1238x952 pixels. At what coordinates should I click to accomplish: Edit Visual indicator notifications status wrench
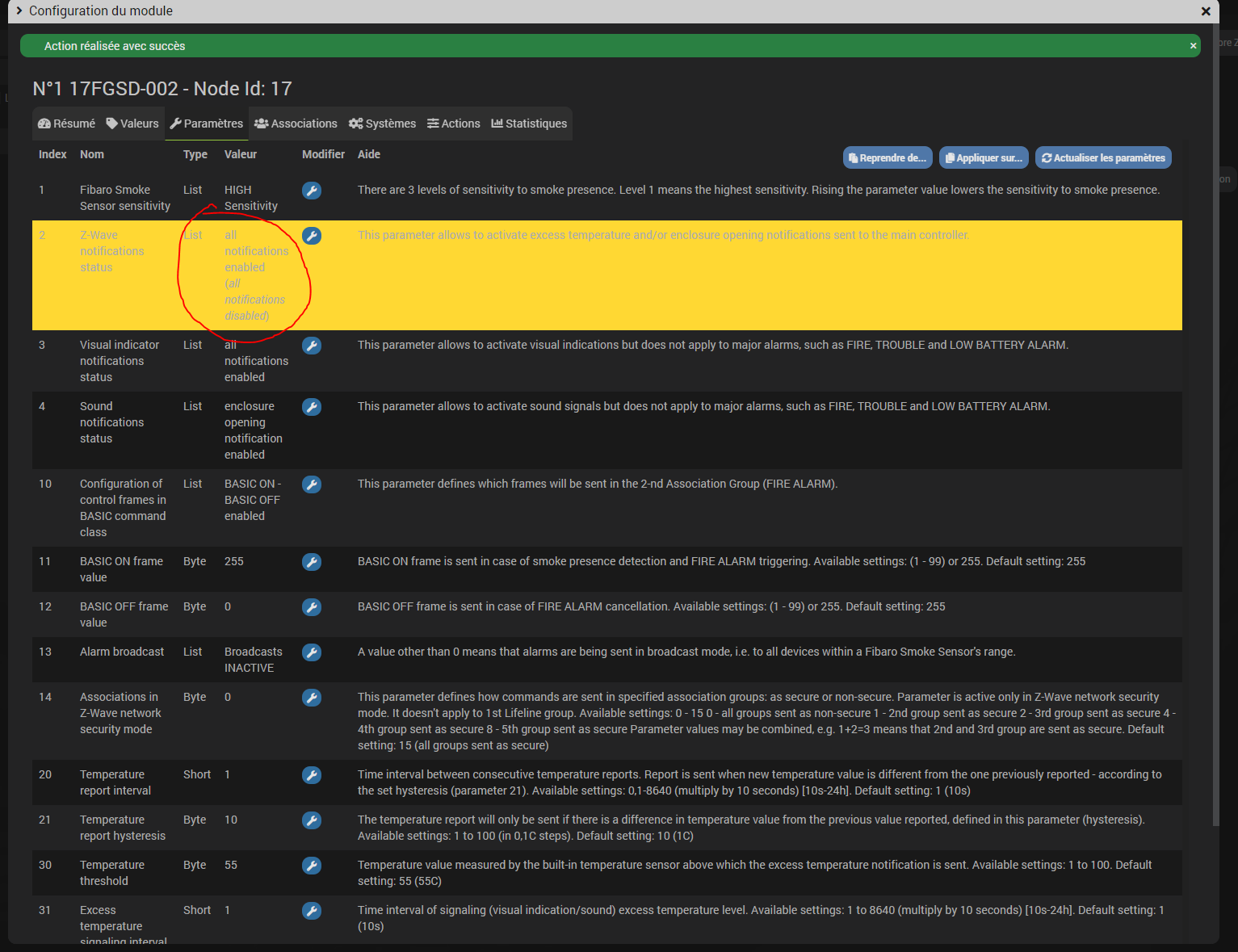311,346
